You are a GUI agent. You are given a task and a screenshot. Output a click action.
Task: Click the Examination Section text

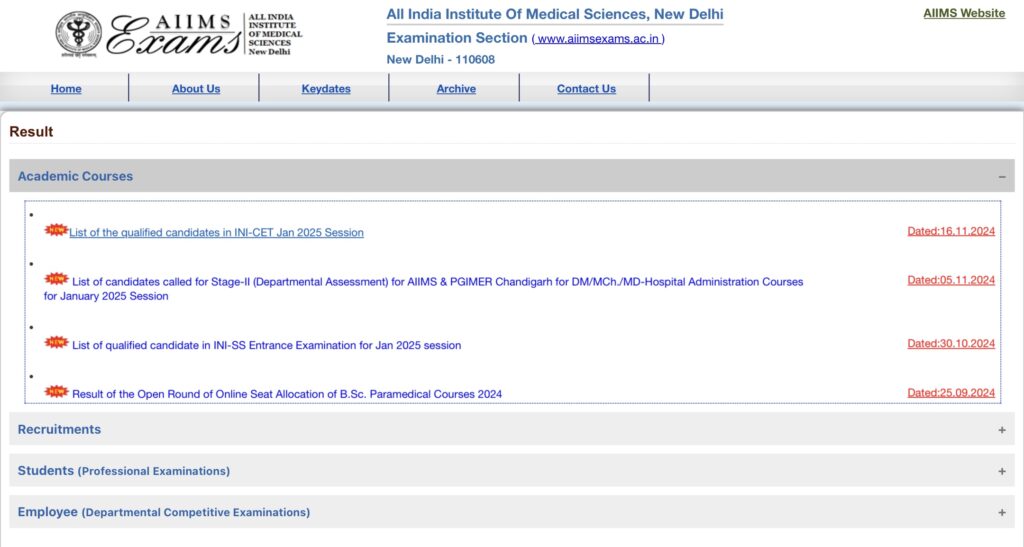point(456,38)
